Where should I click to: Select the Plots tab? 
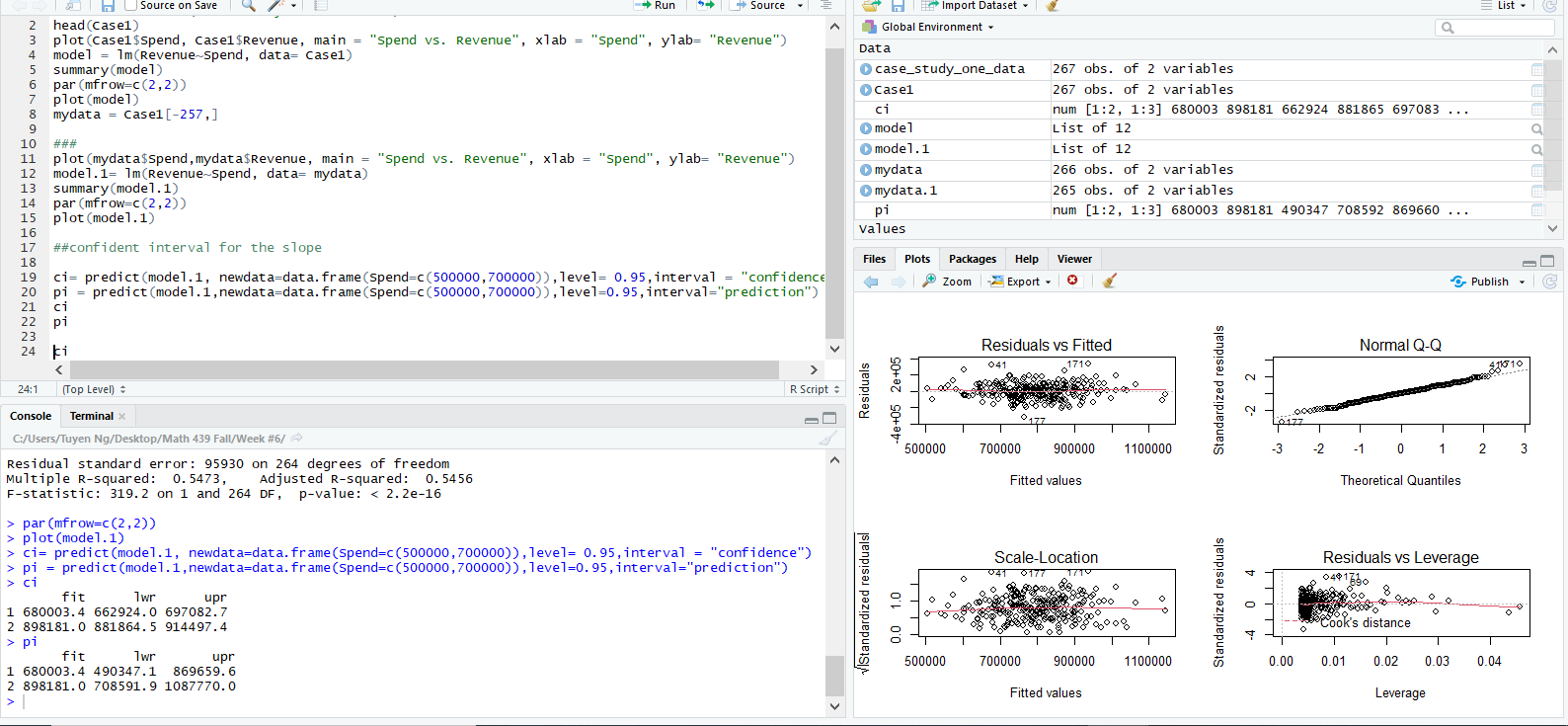point(917,259)
